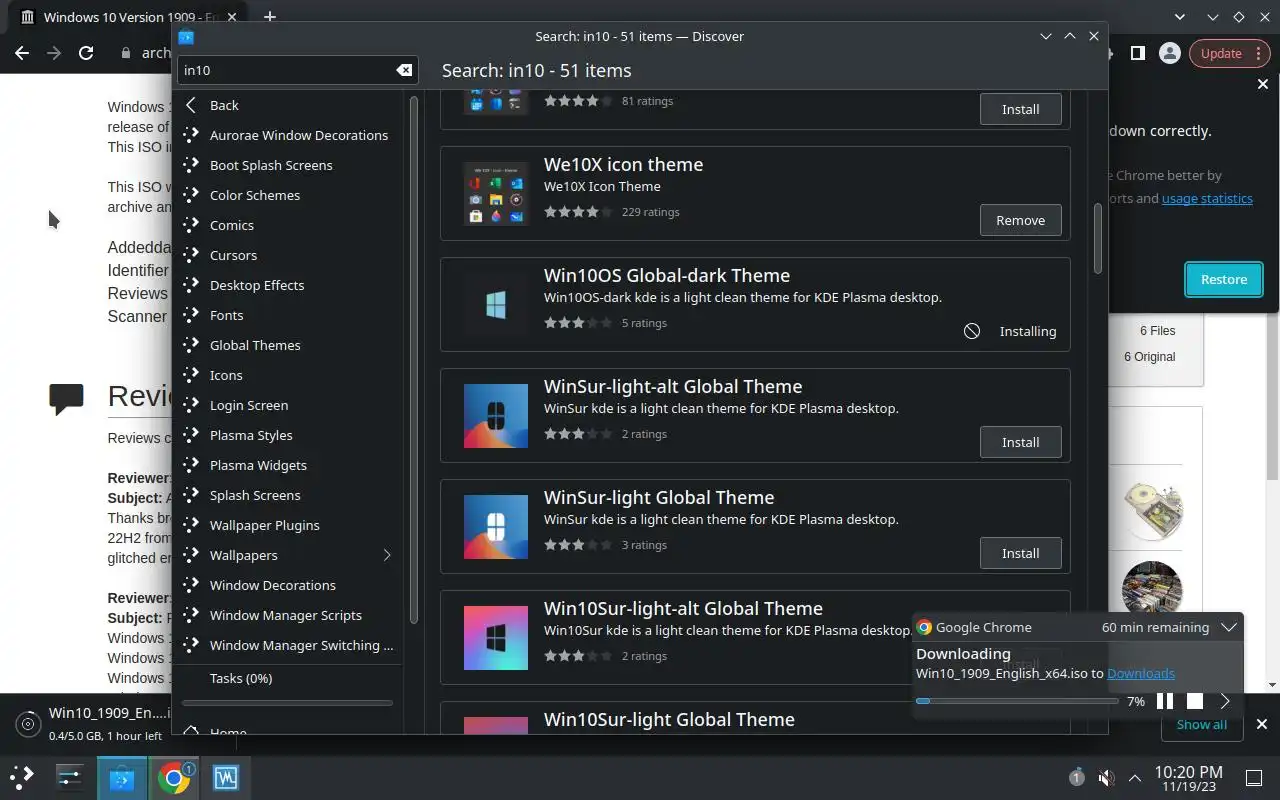
Task: Select the Color Schemes category
Action: pyautogui.click(x=288, y=195)
